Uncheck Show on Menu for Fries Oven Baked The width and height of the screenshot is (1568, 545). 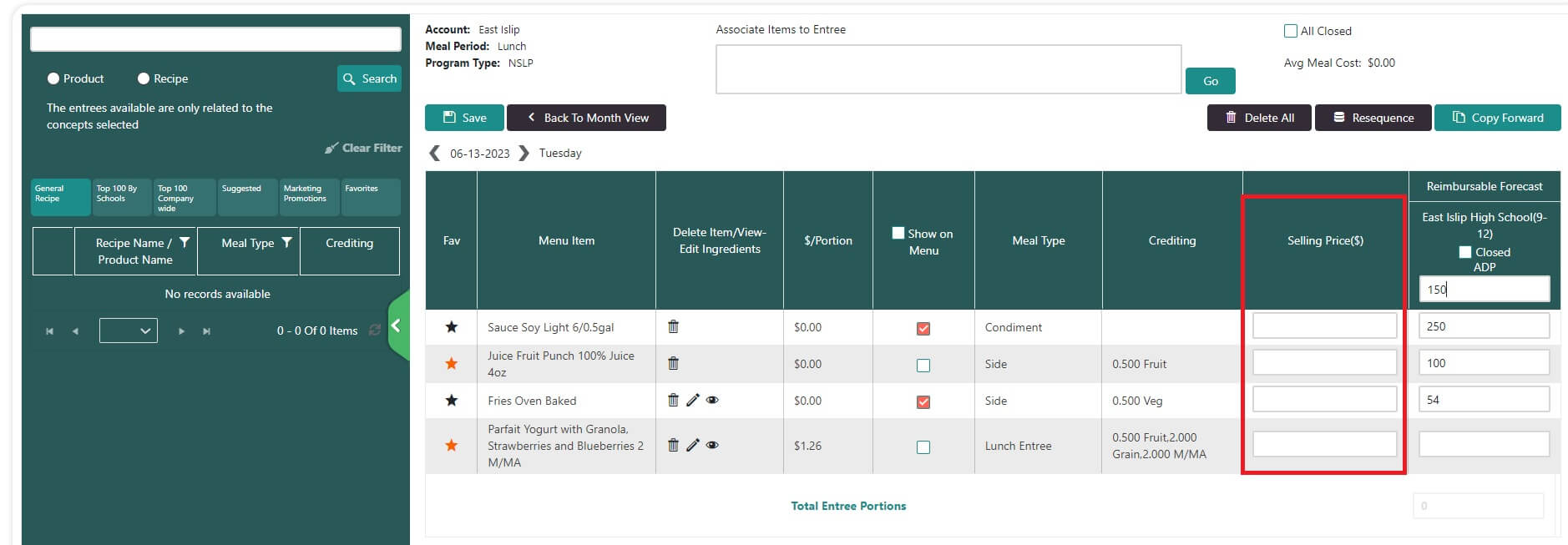pyautogui.click(x=923, y=401)
